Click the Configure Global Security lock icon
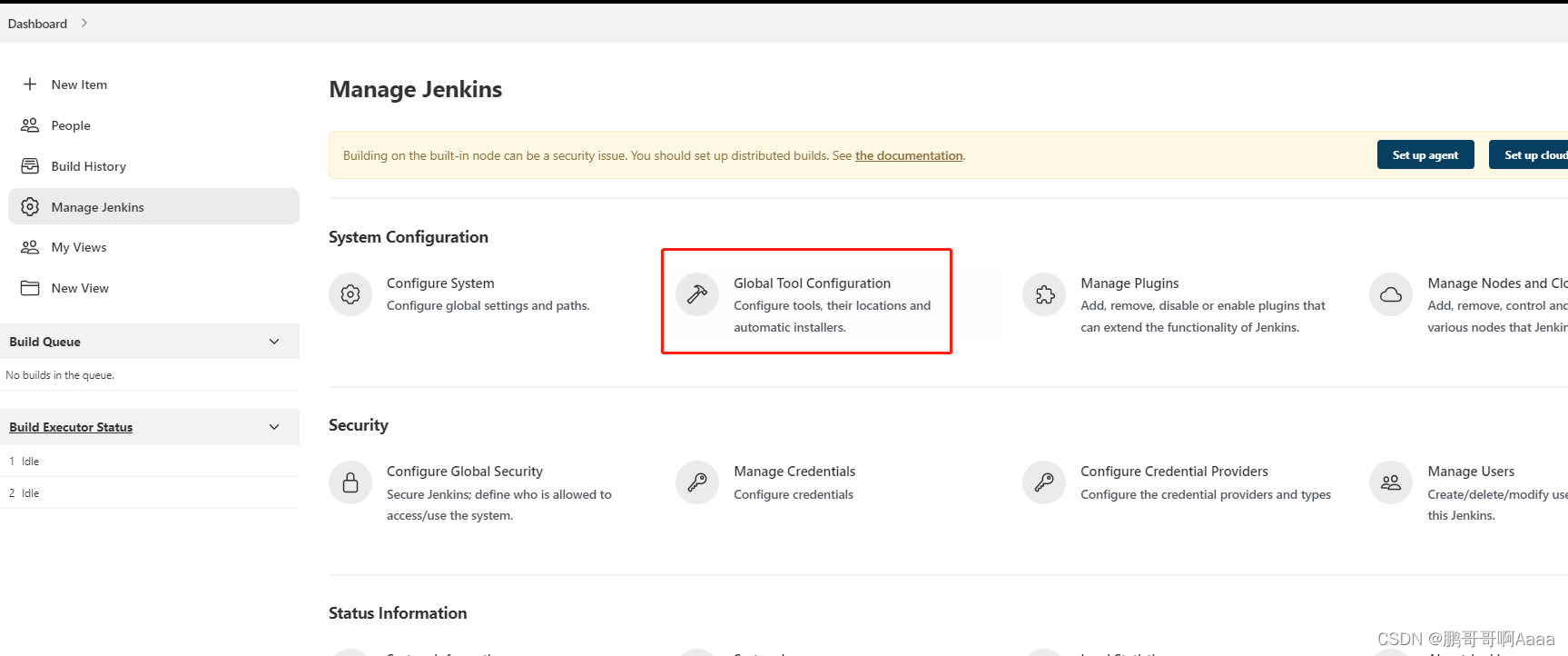Viewport: 1568px width, 656px height. 350,482
